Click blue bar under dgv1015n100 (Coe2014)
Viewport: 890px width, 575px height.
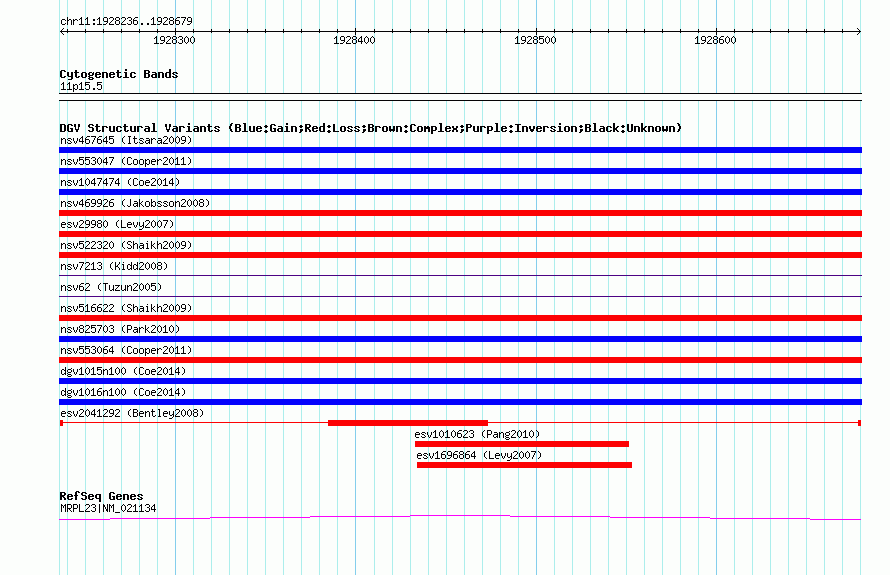coord(460,381)
